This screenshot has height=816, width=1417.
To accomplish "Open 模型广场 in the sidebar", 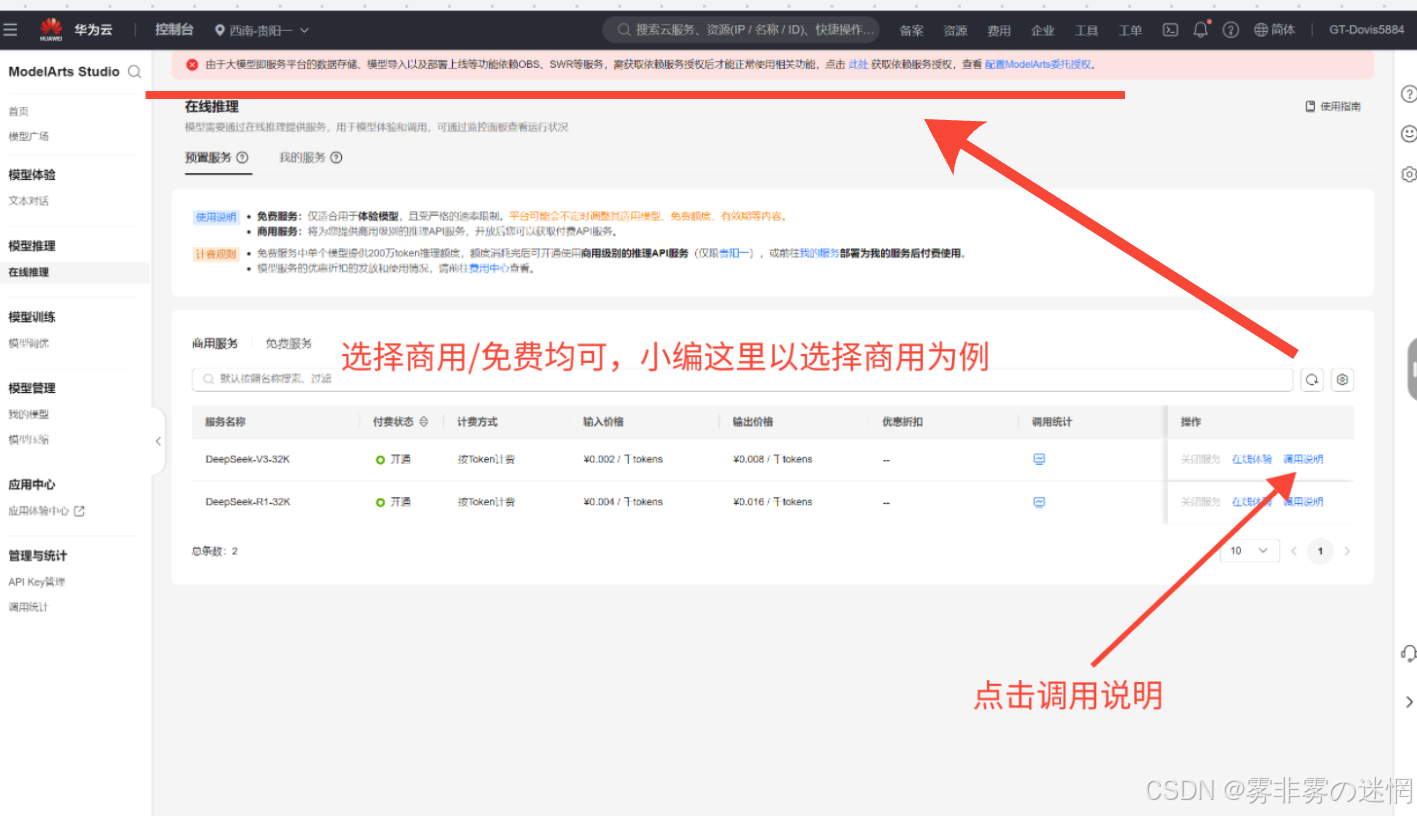I will click(x=29, y=136).
